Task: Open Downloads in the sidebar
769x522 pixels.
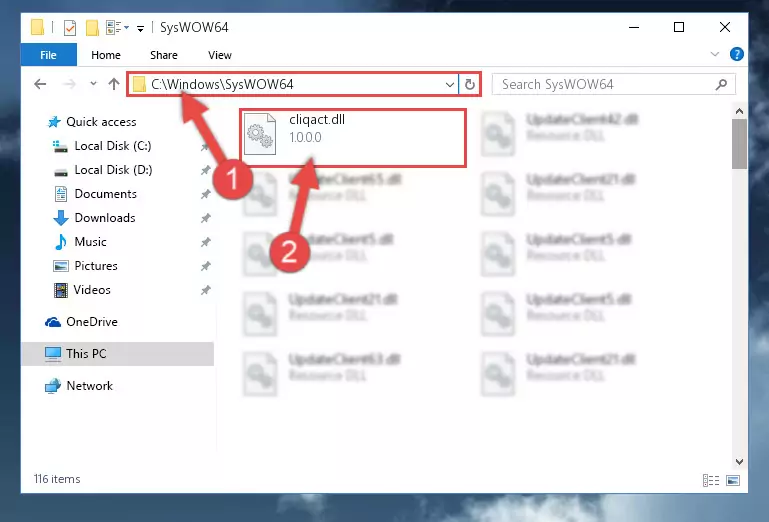Action: [95, 218]
